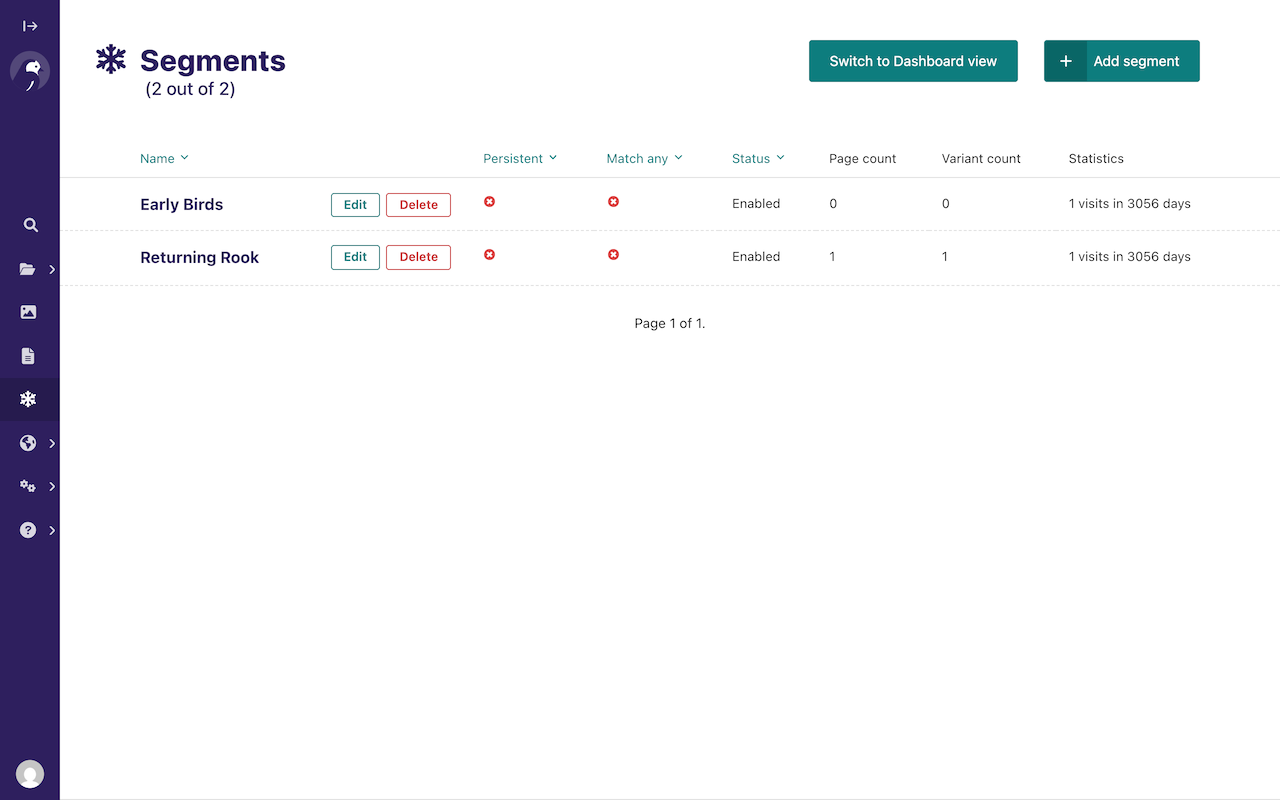1280x800 pixels.
Task: Click Early Birds statistics visits text
Action: (x=1130, y=203)
